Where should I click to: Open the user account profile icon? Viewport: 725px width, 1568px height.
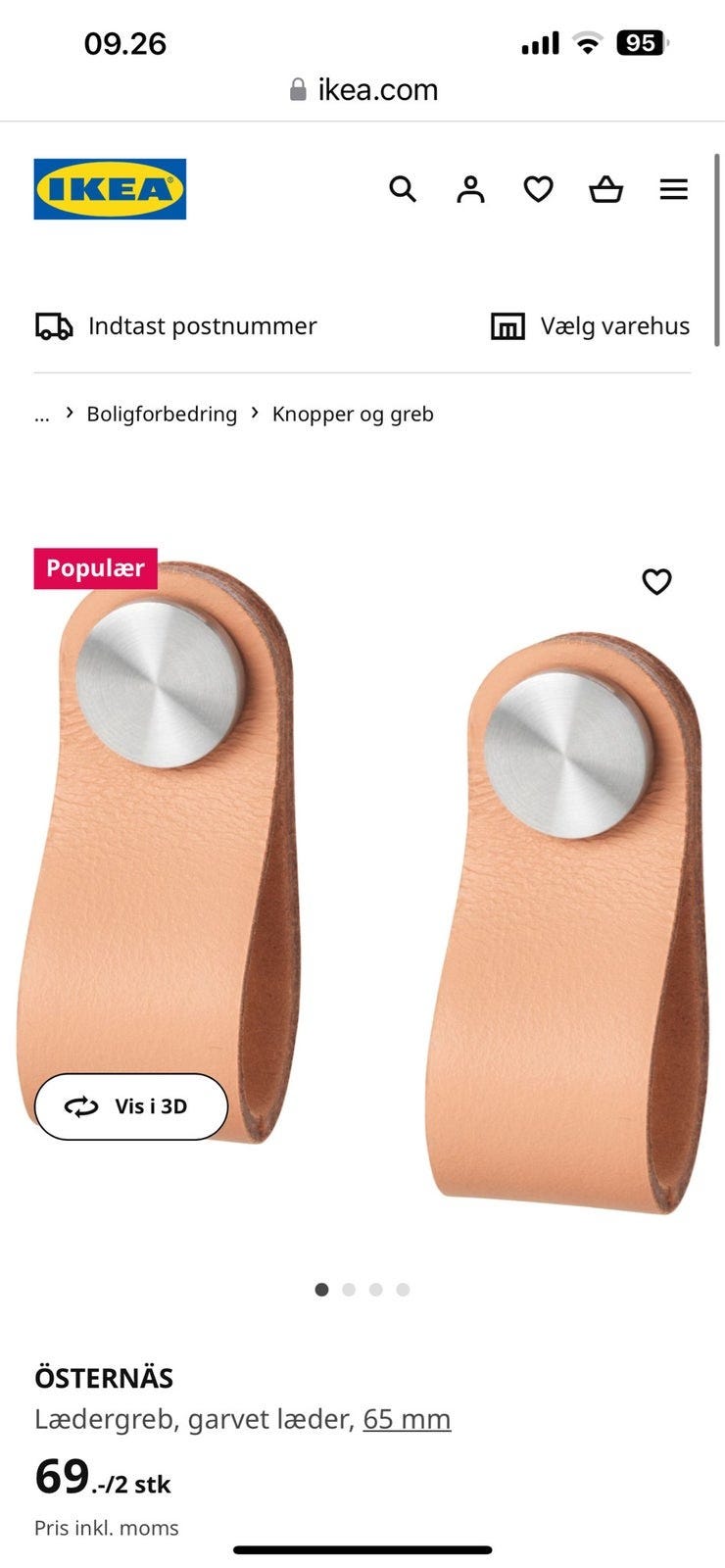coord(470,189)
